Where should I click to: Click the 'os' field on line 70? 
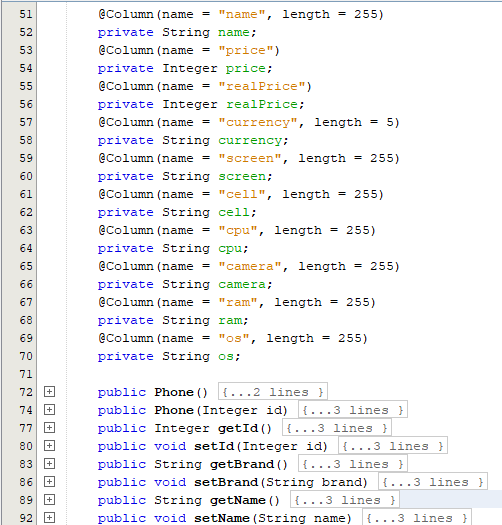pyautogui.click(x=226, y=357)
